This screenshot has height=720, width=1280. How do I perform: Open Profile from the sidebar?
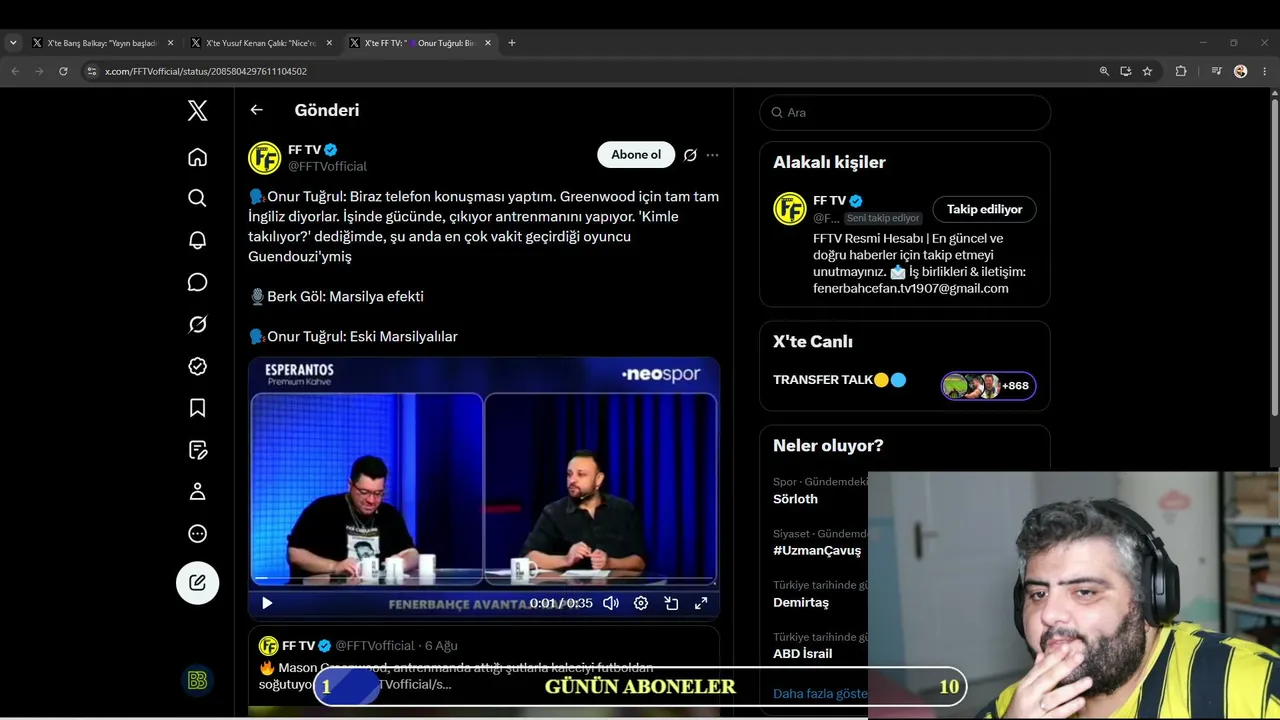tap(198, 492)
